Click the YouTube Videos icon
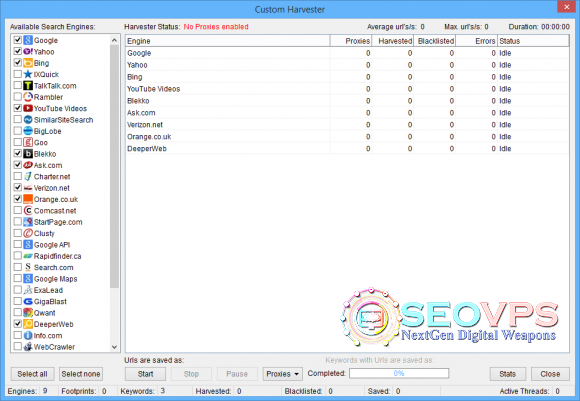This screenshot has width=580, height=401. pos(28,108)
